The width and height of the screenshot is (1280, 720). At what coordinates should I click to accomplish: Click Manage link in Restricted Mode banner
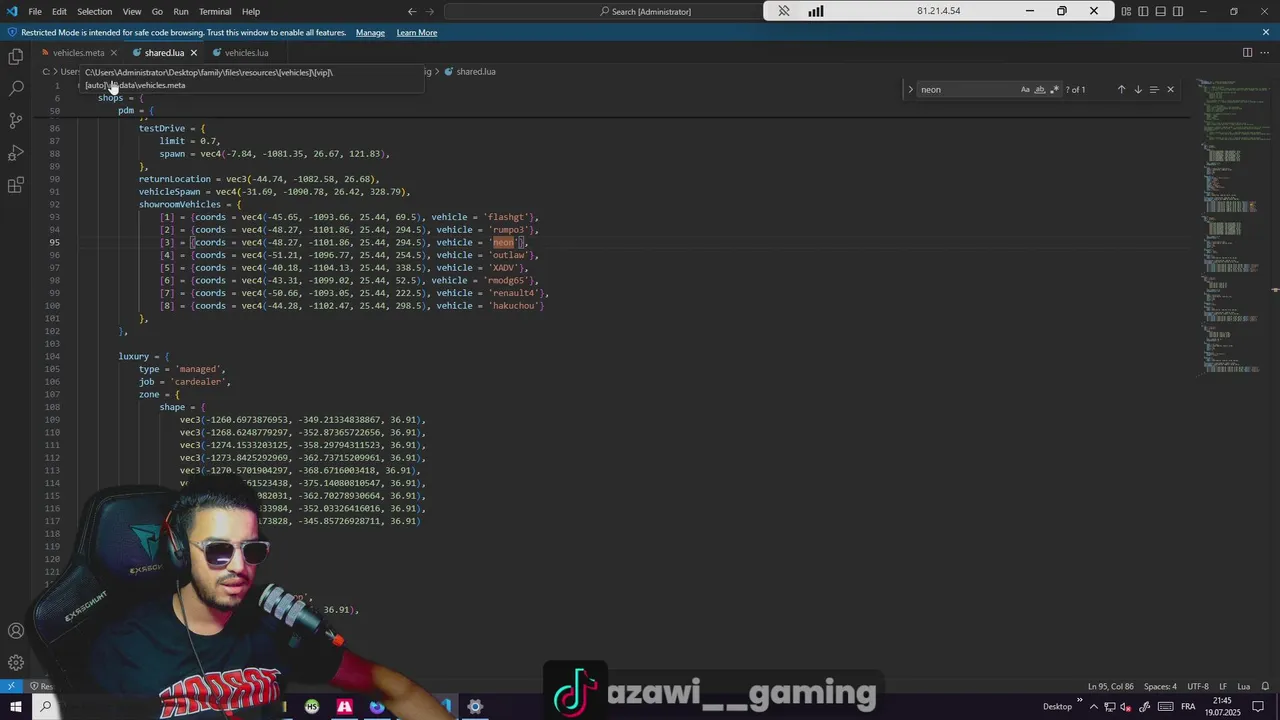(370, 32)
